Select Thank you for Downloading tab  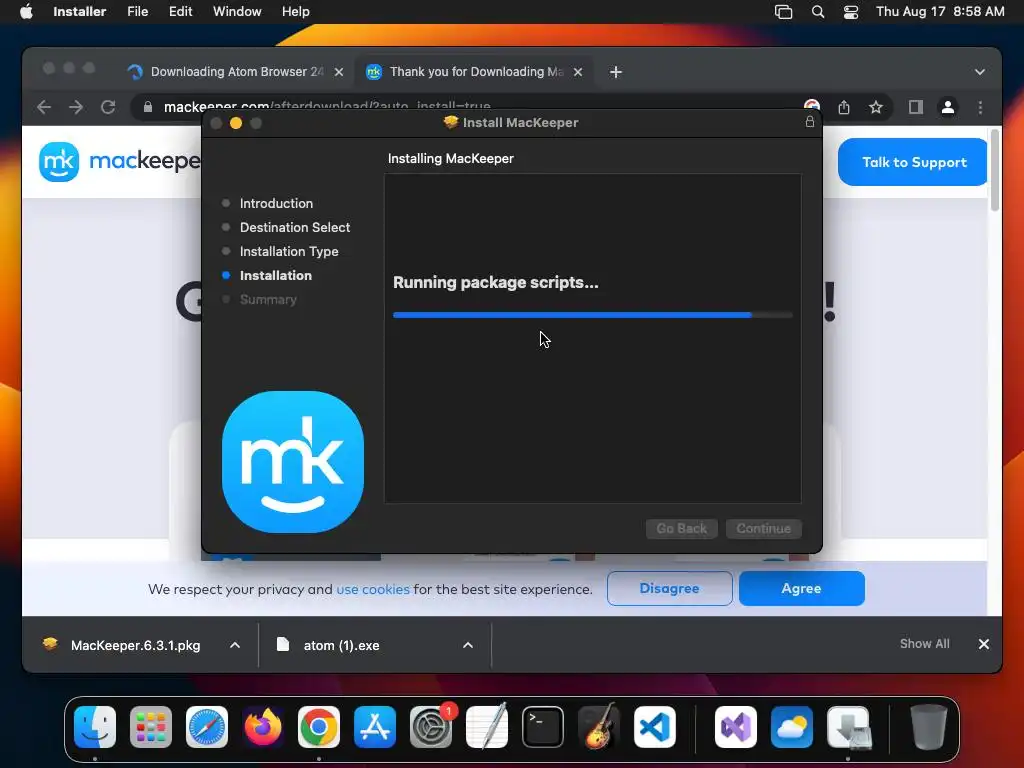(475, 72)
